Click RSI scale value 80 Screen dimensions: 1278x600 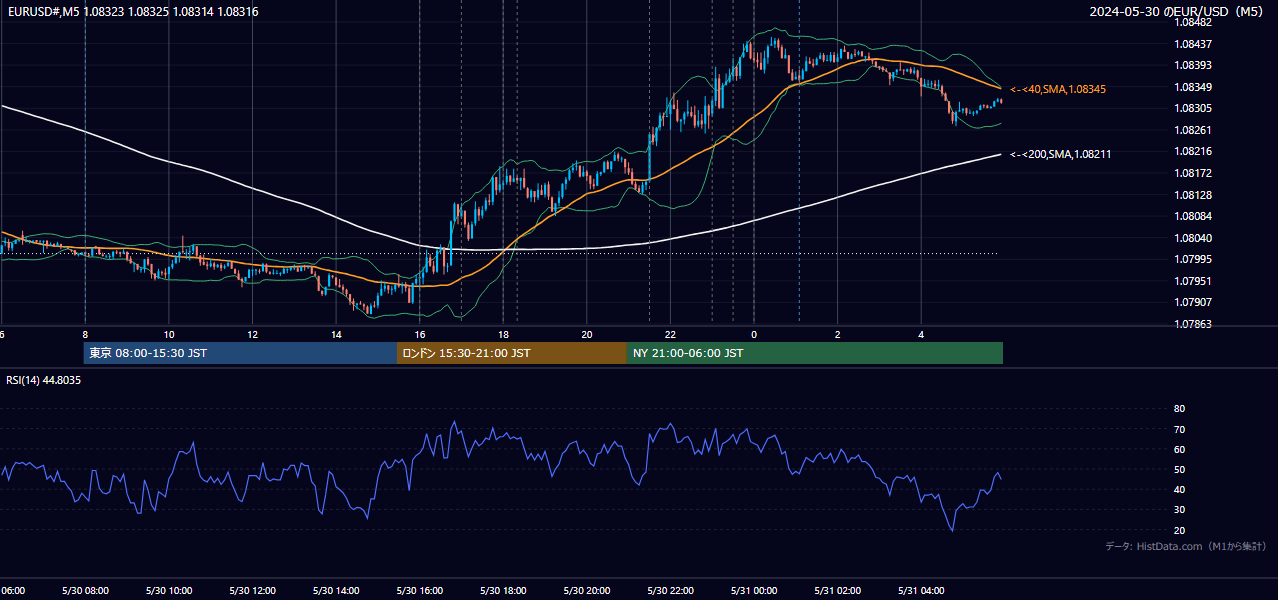(1179, 409)
